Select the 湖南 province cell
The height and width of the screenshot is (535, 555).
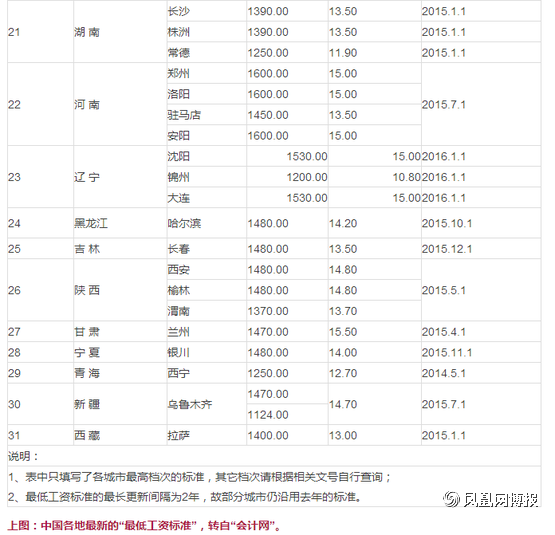(120, 32)
